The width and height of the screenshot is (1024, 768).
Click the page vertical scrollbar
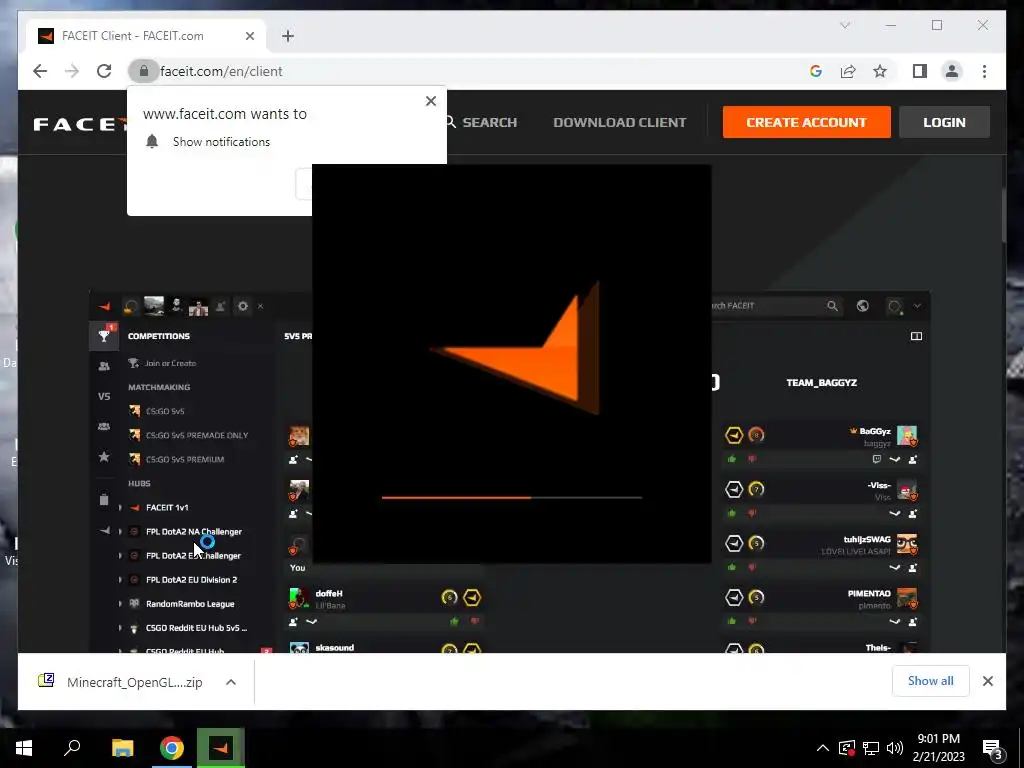pyautogui.click(x=1003, y=216)
